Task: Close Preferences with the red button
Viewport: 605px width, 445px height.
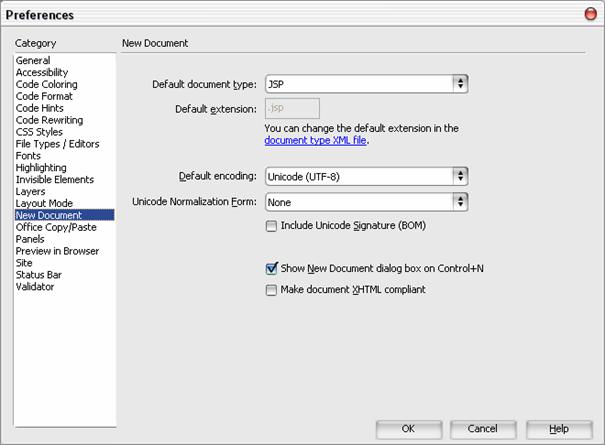Action: (590, 14)
